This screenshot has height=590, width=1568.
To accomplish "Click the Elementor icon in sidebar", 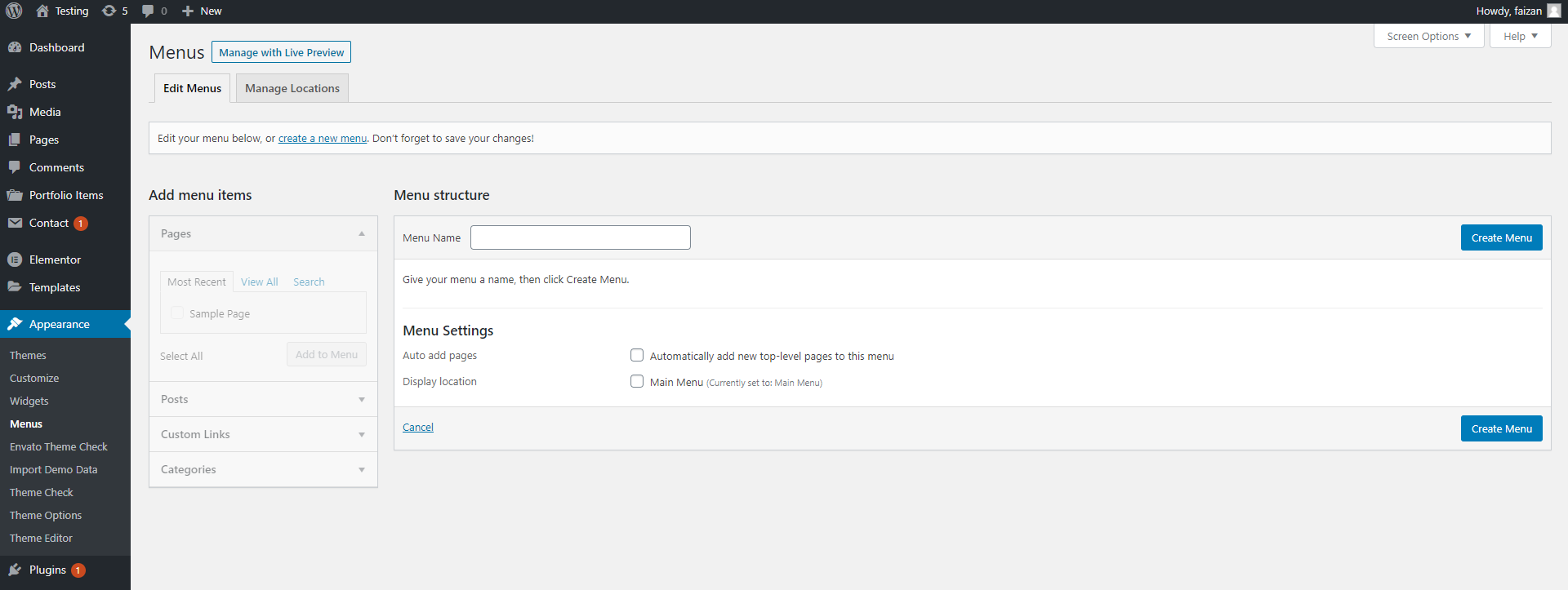I will tap(15, 260).
